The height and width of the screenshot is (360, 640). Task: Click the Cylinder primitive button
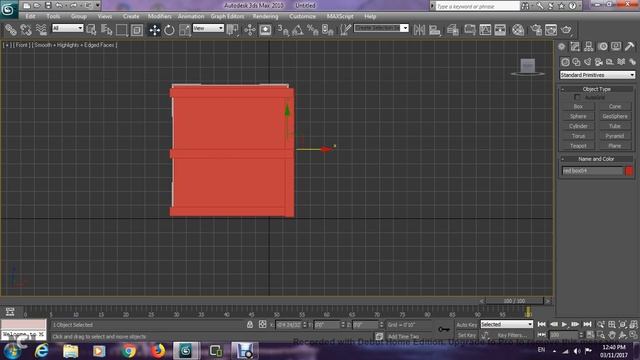[578, 126]
